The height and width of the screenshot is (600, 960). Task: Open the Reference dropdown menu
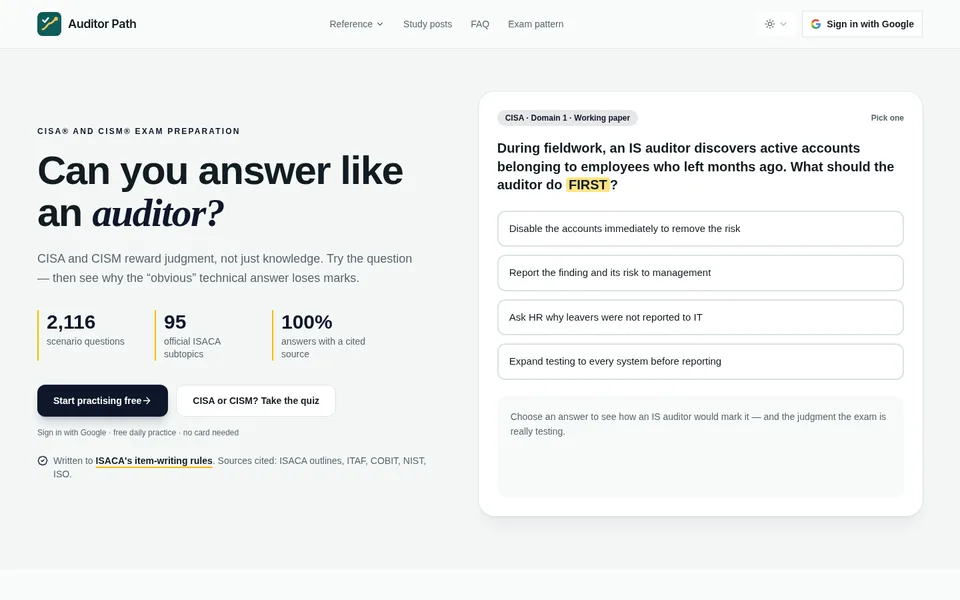[356, 24]
